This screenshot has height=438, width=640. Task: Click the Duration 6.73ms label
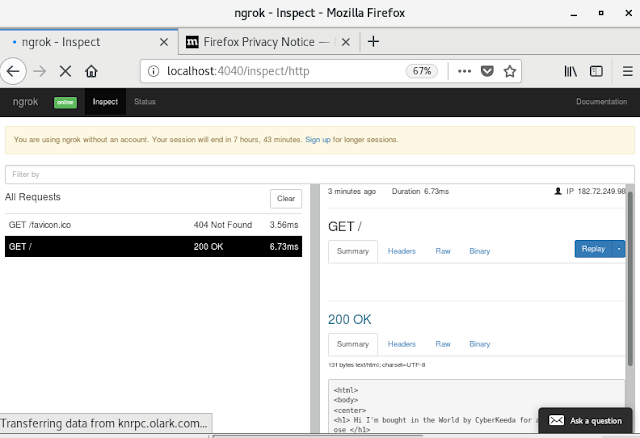pyautogui.click(x=420, y=191)
